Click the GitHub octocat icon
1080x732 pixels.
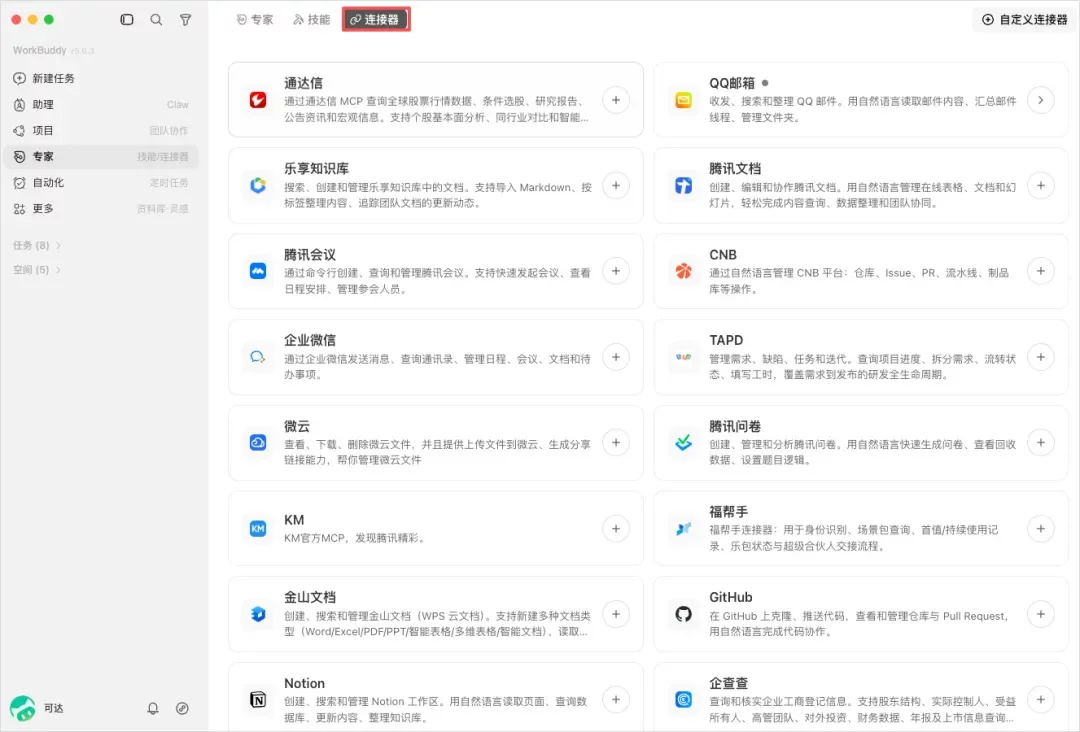point(683,614)
